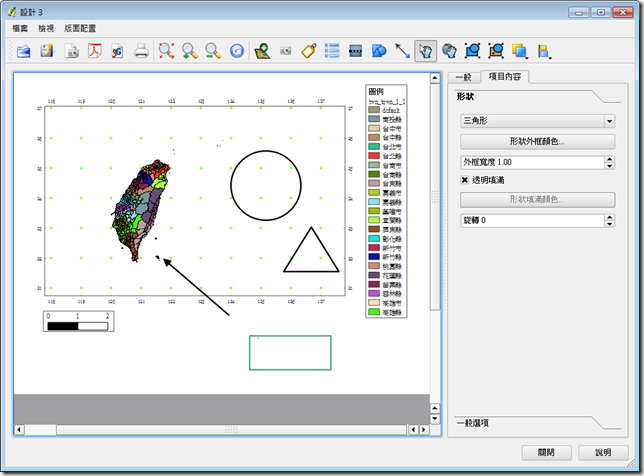Select the scale bar item below the map

[x=78, y=321]
